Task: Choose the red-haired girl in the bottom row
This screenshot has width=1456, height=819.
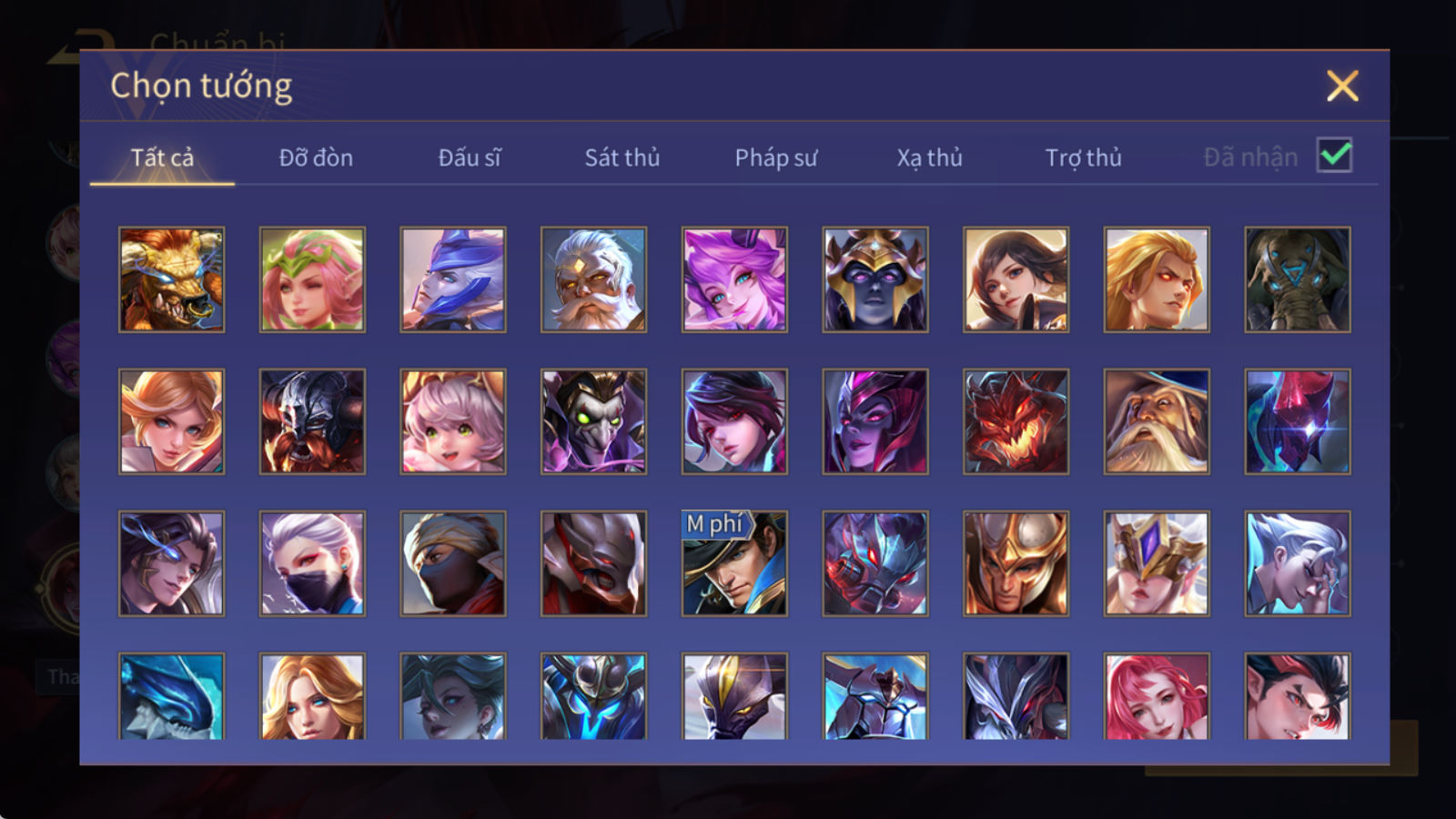Action: (1157, 695)
